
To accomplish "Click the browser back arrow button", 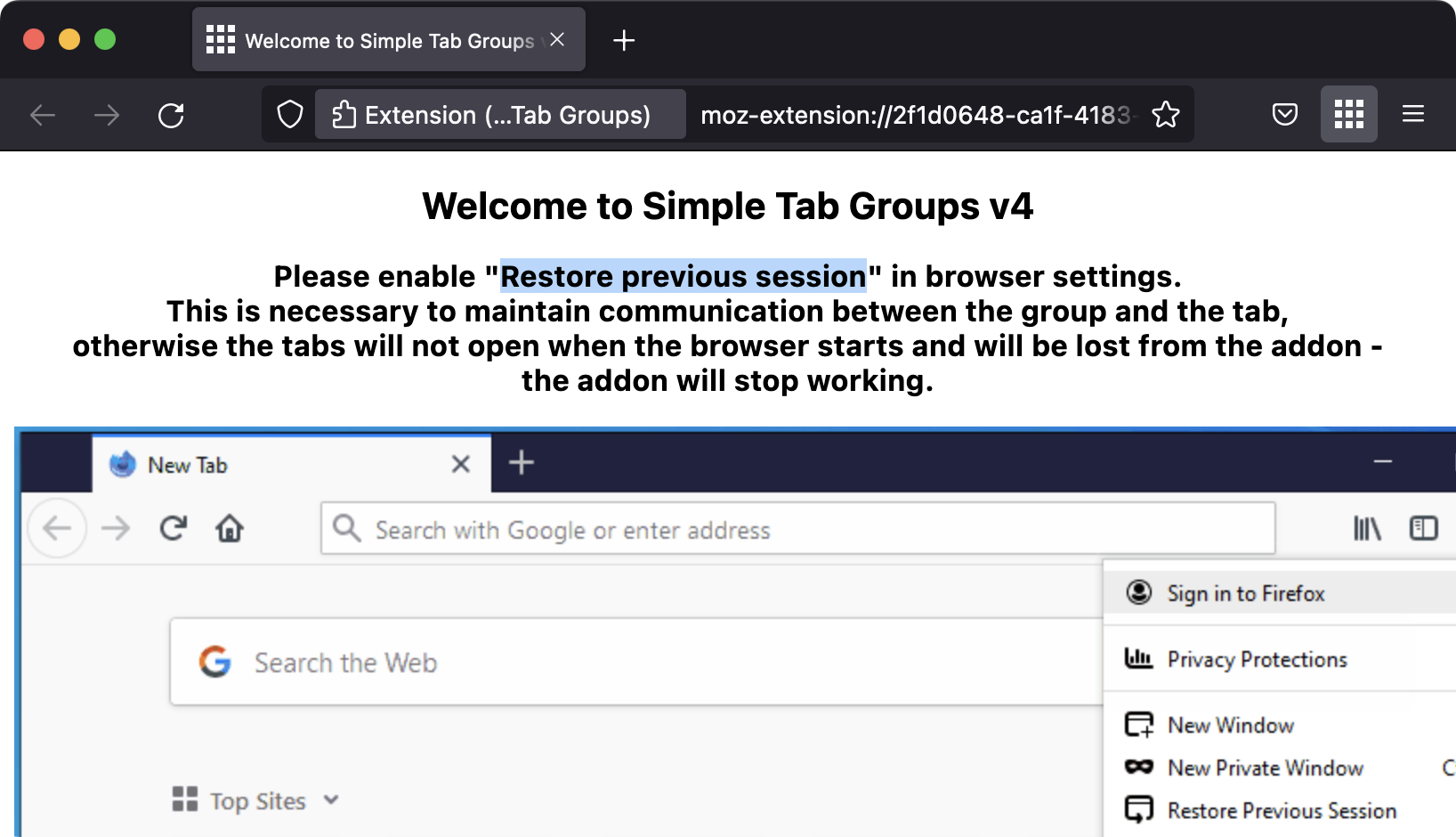I will pyautogui.click(x=43, y=115).
